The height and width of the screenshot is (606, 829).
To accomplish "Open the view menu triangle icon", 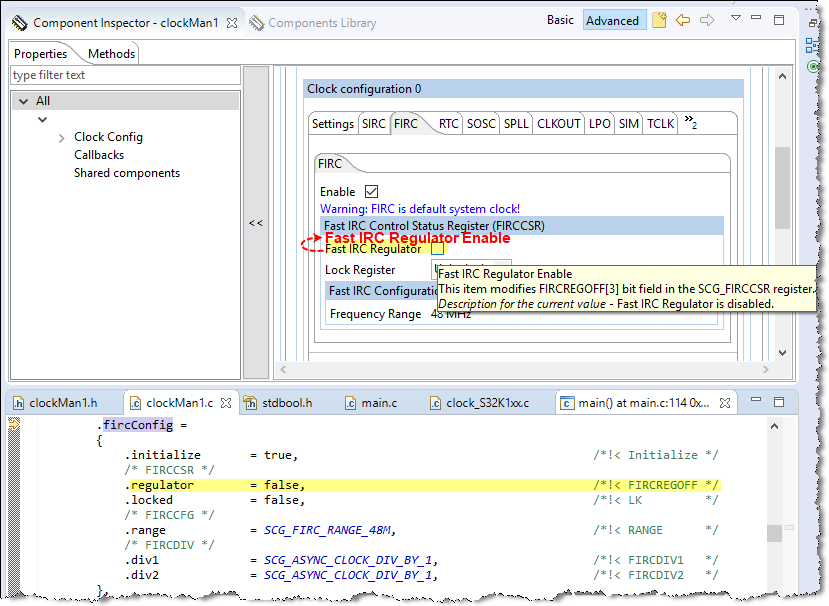I will coord(736,18).
